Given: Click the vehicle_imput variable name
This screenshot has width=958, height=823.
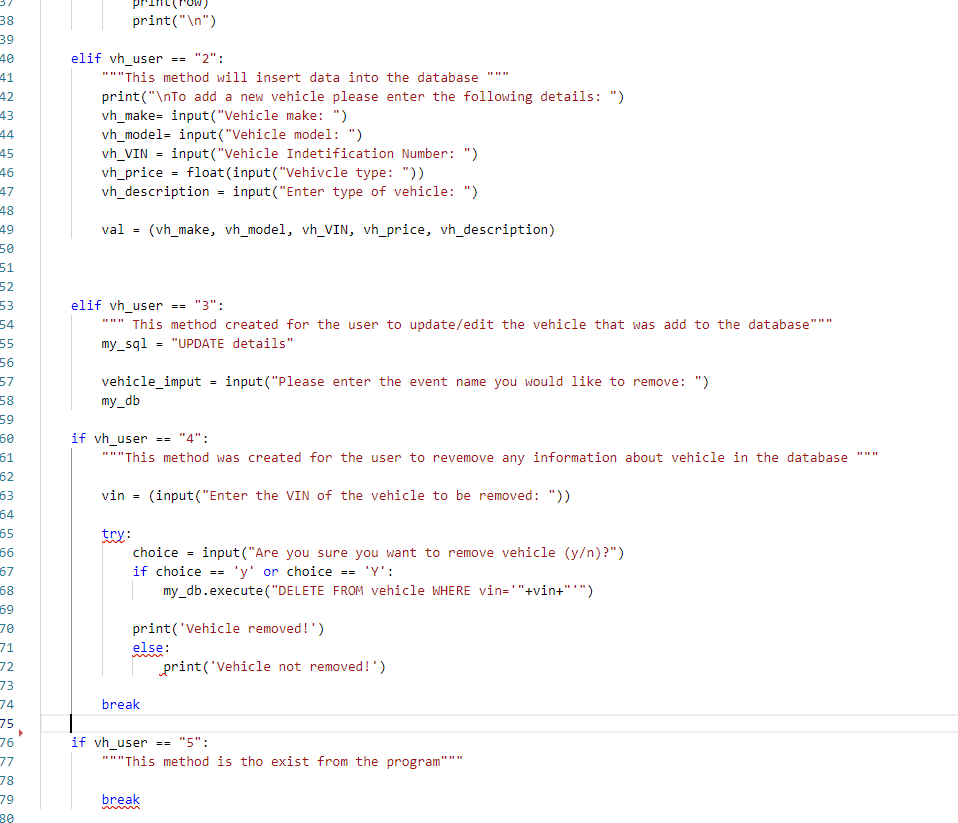Looking at the screenshot, I should point(152,382).
